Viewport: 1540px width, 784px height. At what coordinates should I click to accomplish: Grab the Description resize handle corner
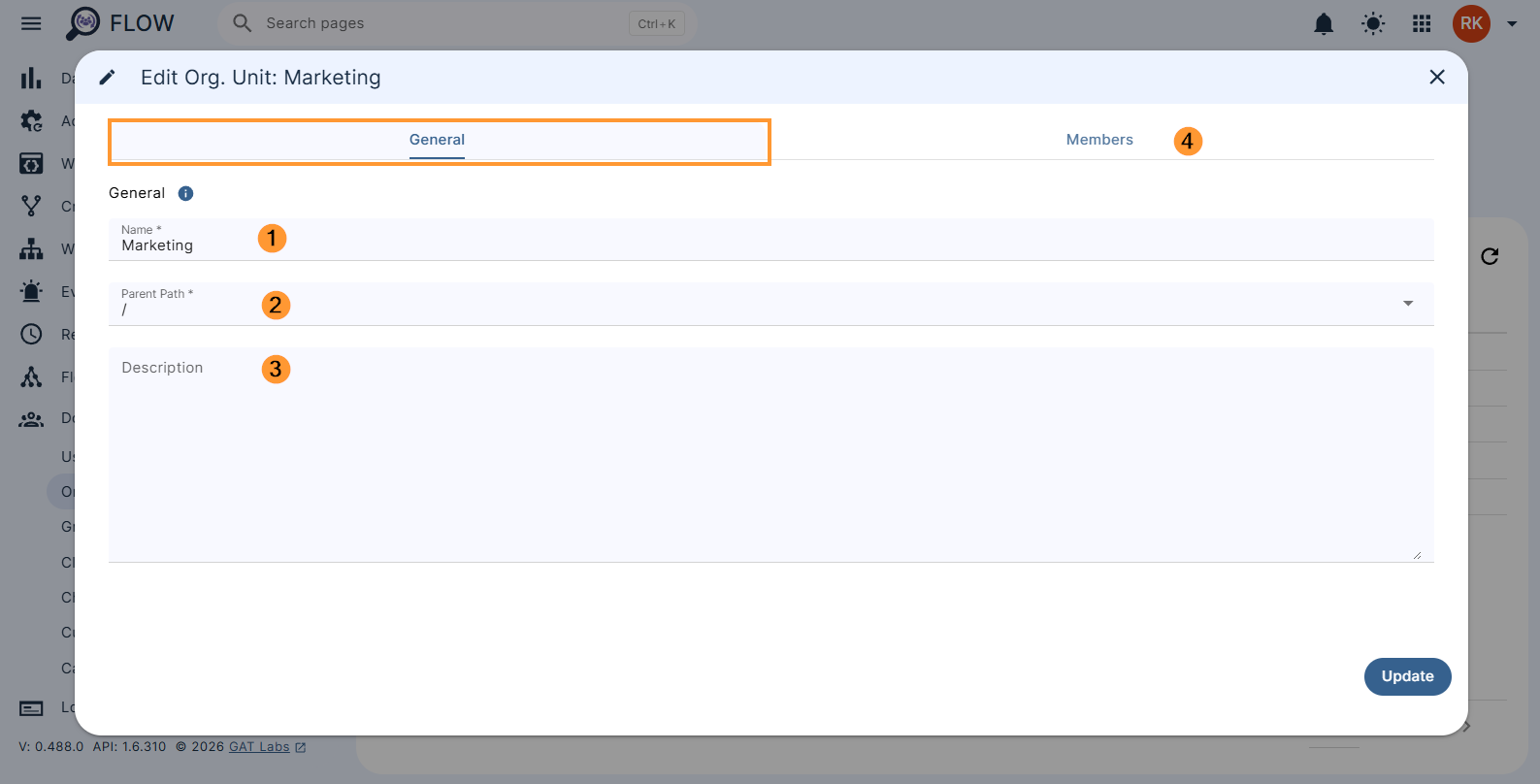pos(1417,555)
